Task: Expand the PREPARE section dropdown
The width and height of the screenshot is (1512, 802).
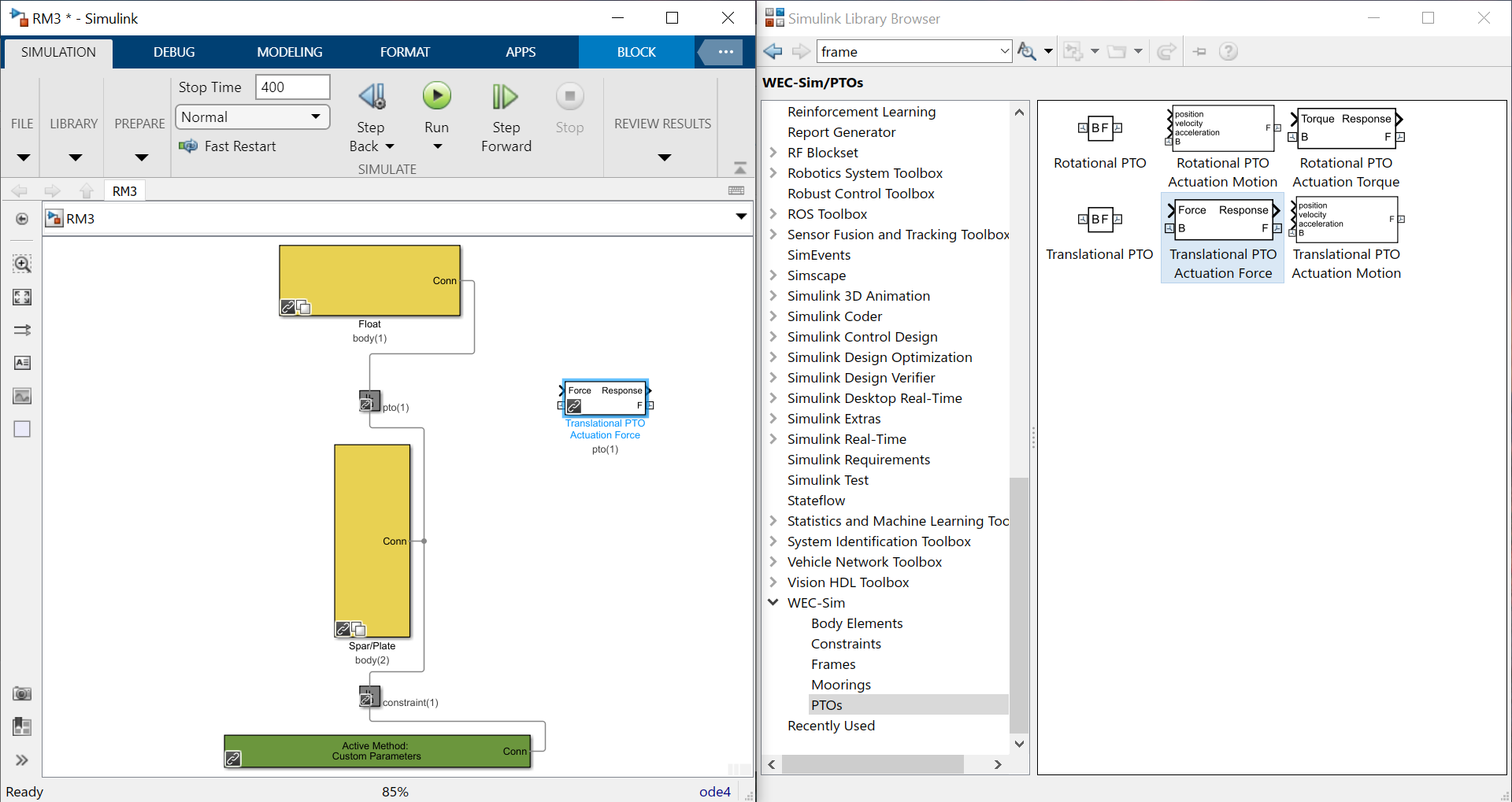Action: (141, 157)
